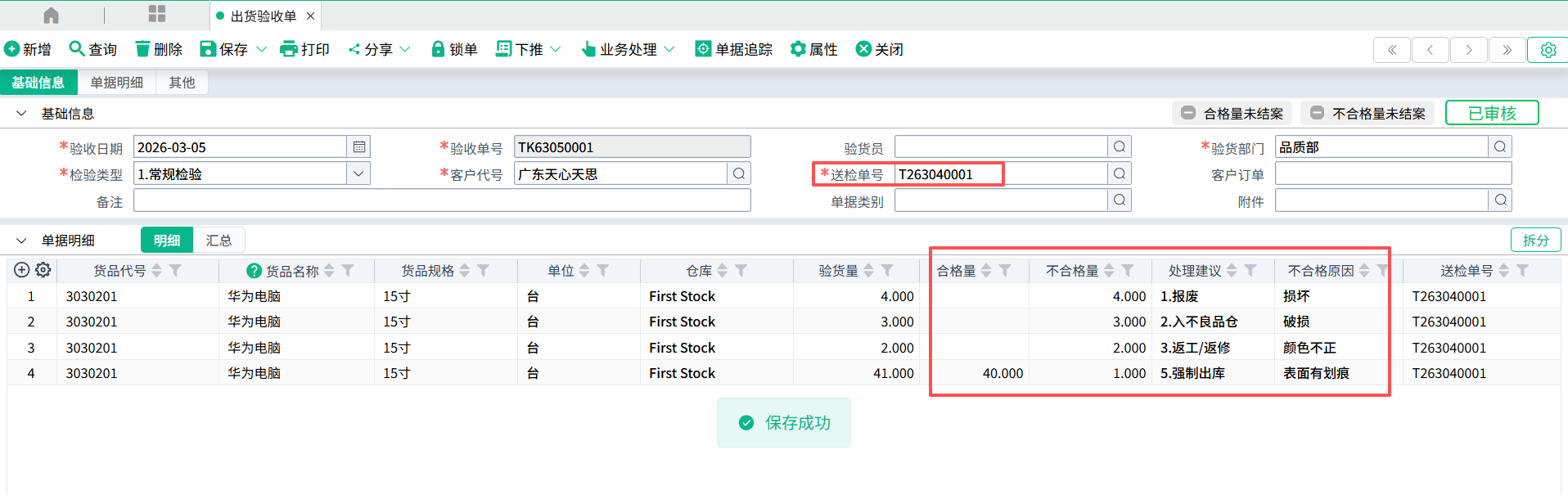Image resolution: width=1568 pixels, height=495 pixels.
Task: Toggle 合格量未结案 status button
Action: click(x=1232, y=114)
